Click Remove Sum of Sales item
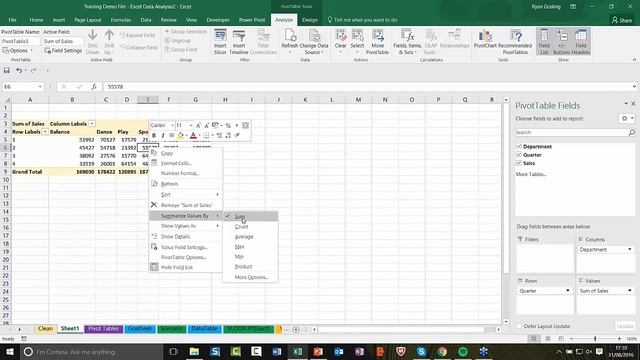The height and width of the screenshot is (360, 640). click(x=186, y=205)
